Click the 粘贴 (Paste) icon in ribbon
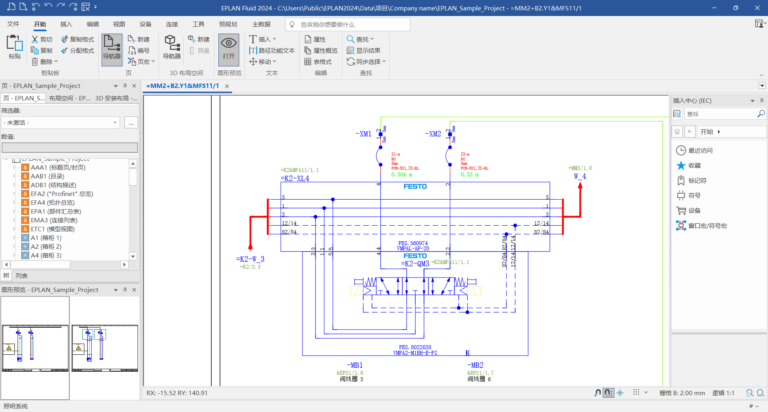The width and height of the screenshot is (768, 412). (x=14, y=43)
